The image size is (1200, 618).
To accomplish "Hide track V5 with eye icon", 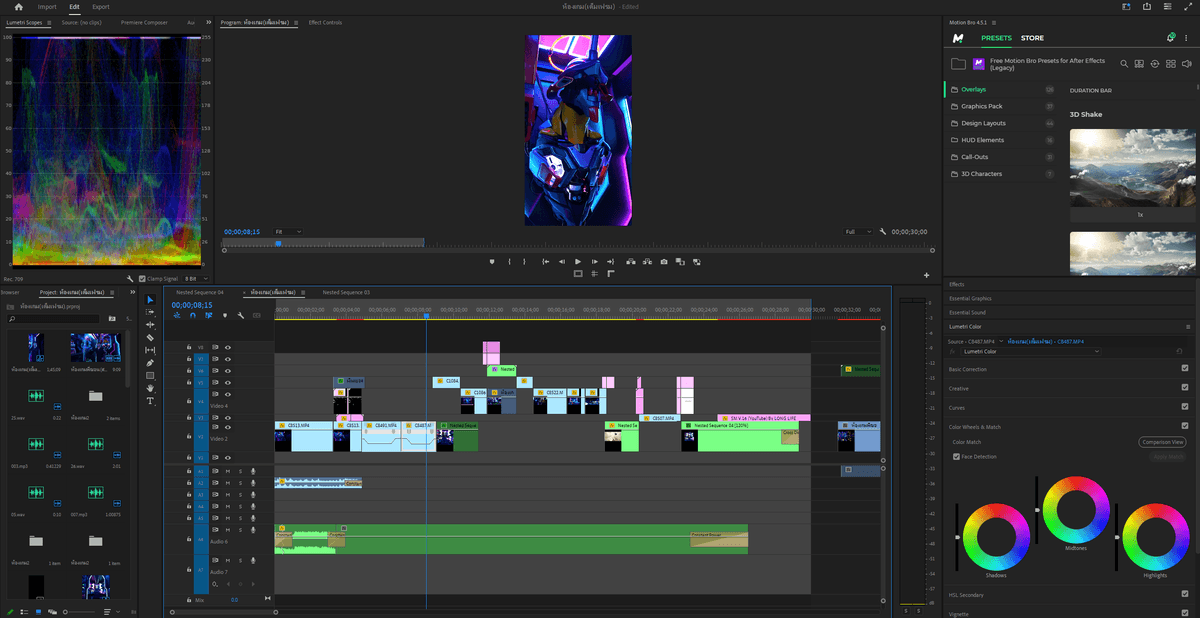I will (x=228, y=383).
